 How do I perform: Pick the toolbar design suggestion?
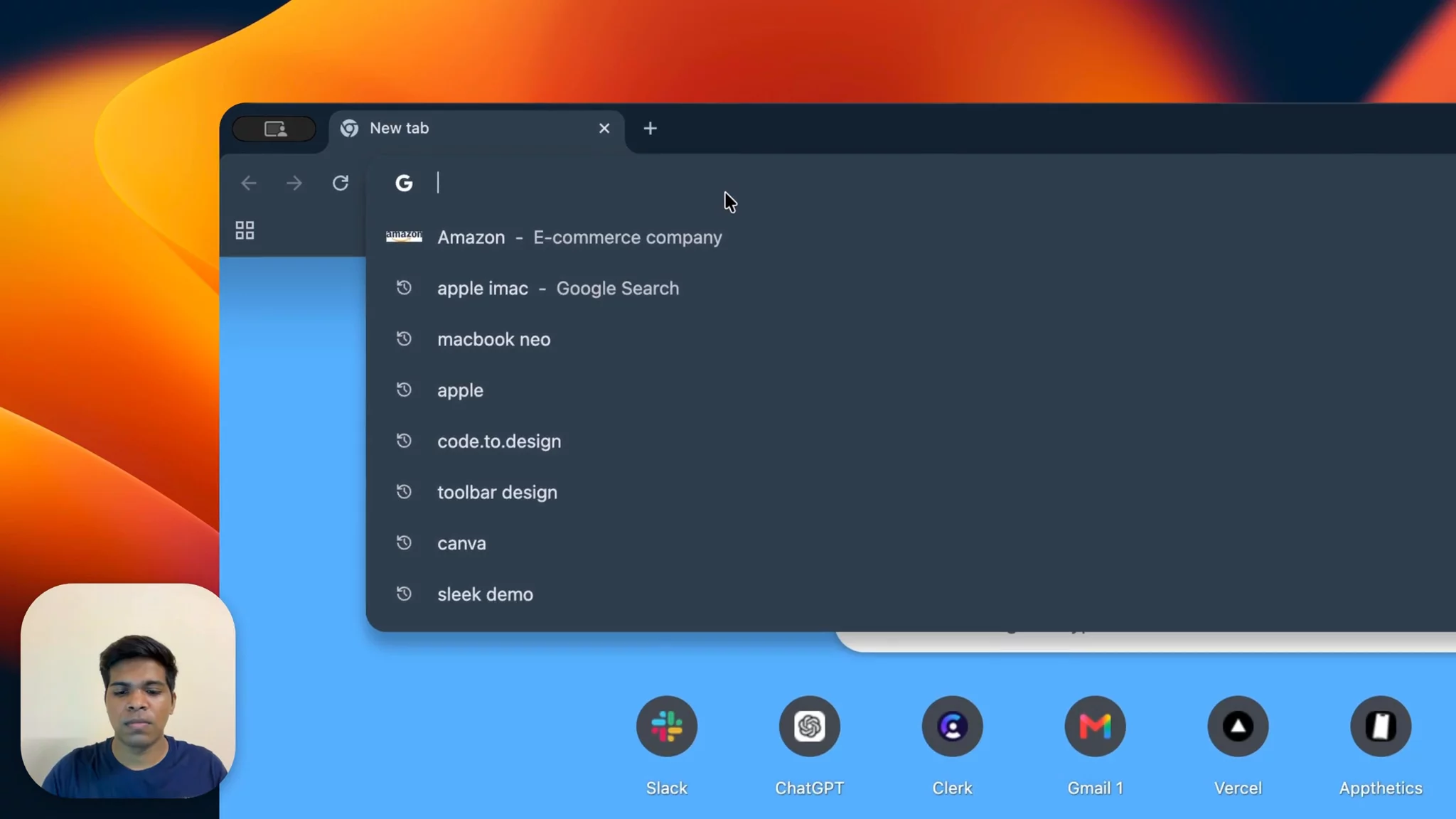pos(911,493)
